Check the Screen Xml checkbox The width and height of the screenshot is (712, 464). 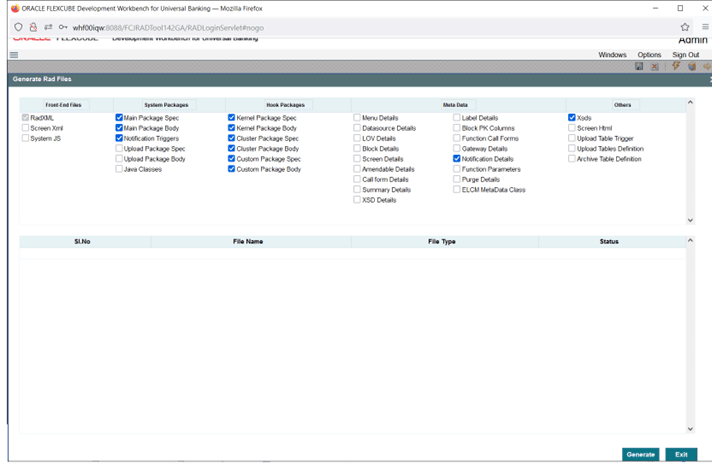(x=25, y=128)
